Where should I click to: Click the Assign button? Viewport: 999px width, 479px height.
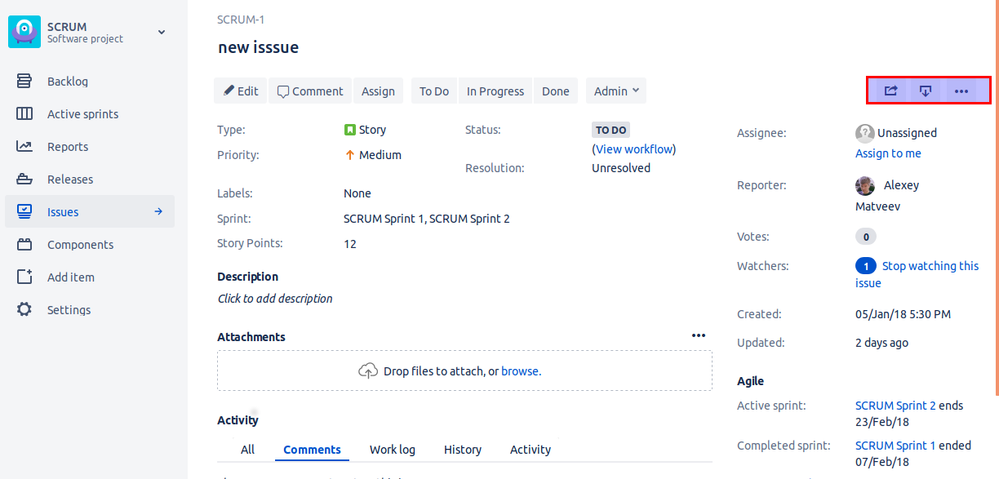[378, 91]
